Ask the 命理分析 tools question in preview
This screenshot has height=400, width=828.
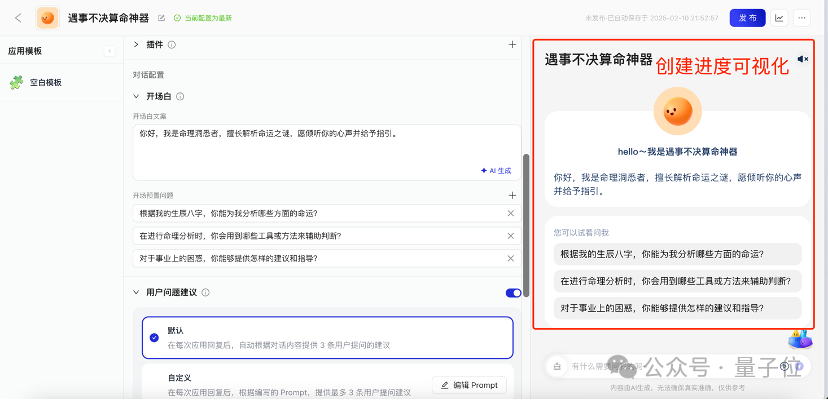(x=678, y=281)
